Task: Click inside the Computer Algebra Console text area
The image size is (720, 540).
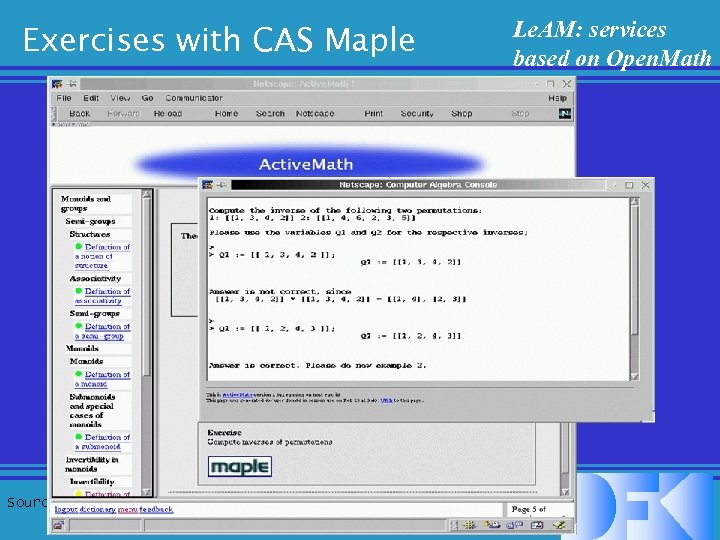Action: pos(418,289)
